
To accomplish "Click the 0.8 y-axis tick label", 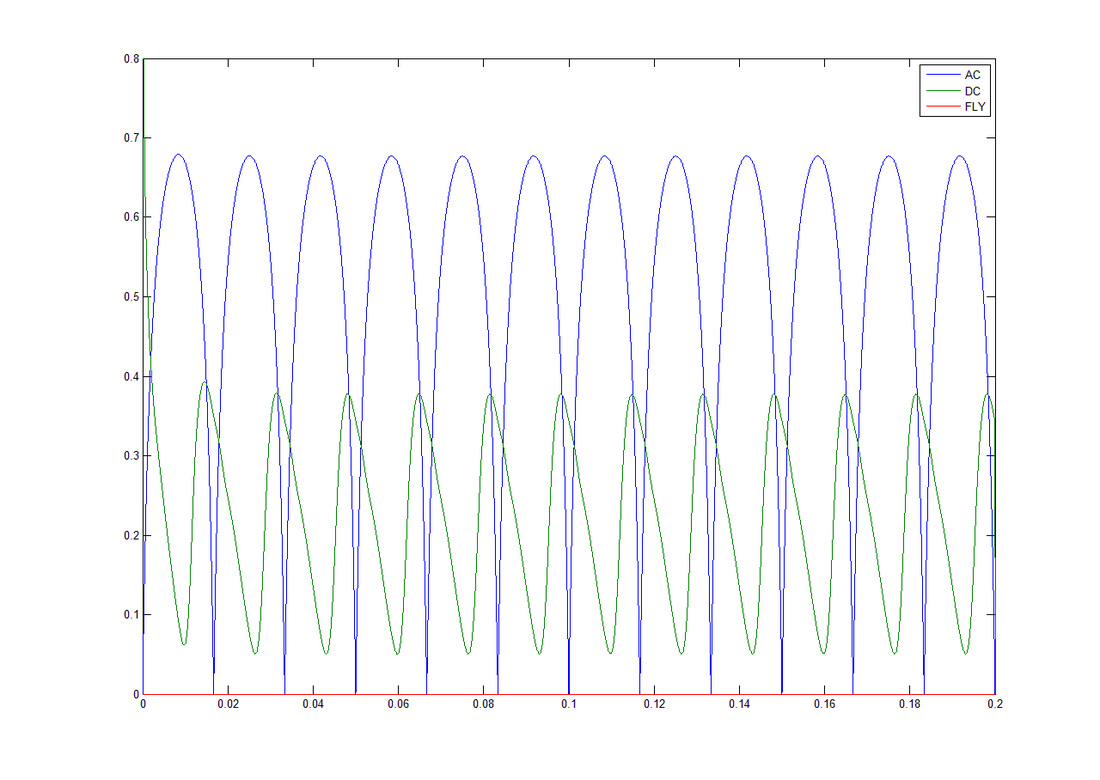I will pyautogui.click(x=131, y=59).
